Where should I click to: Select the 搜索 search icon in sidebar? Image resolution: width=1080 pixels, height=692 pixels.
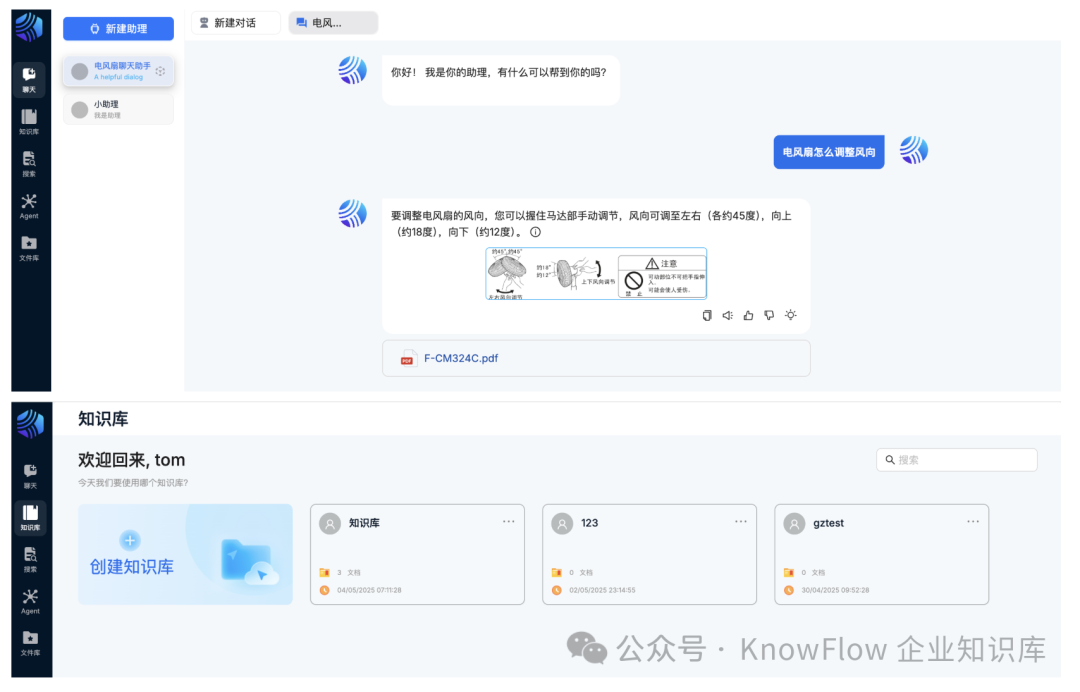coord(30,160)
